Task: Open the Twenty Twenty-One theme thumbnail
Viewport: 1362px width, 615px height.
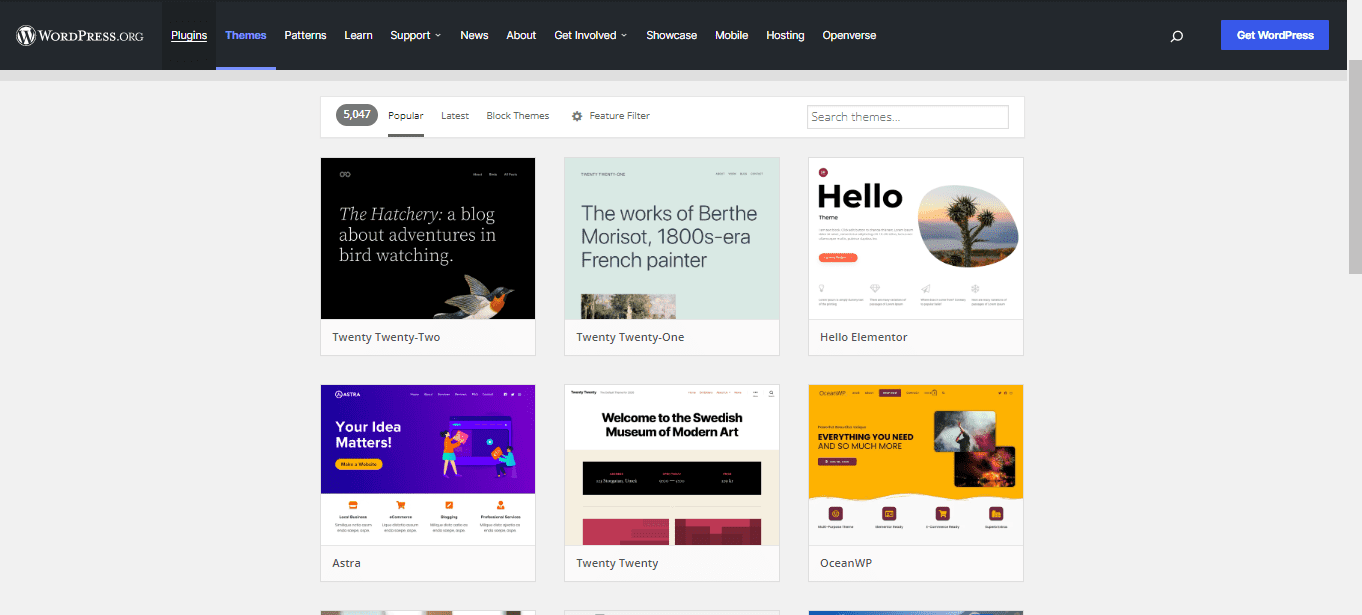Action: click(672, 238)
